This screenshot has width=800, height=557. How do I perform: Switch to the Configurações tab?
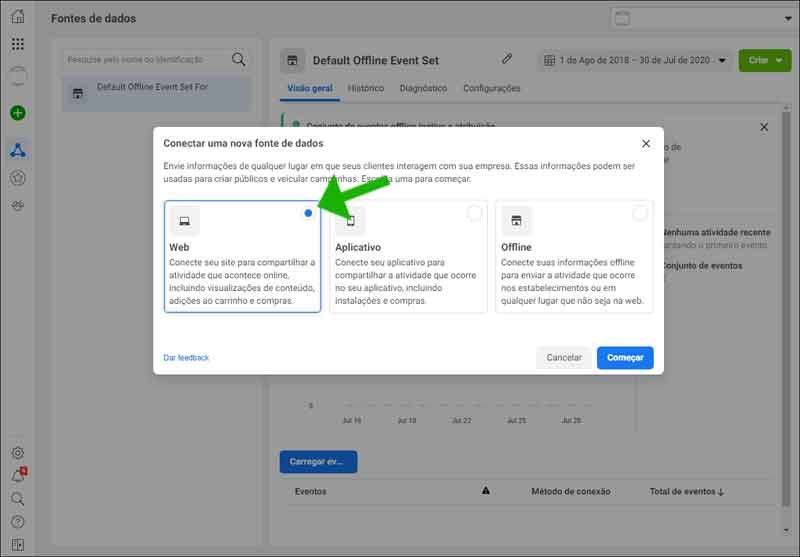point(491,88)
